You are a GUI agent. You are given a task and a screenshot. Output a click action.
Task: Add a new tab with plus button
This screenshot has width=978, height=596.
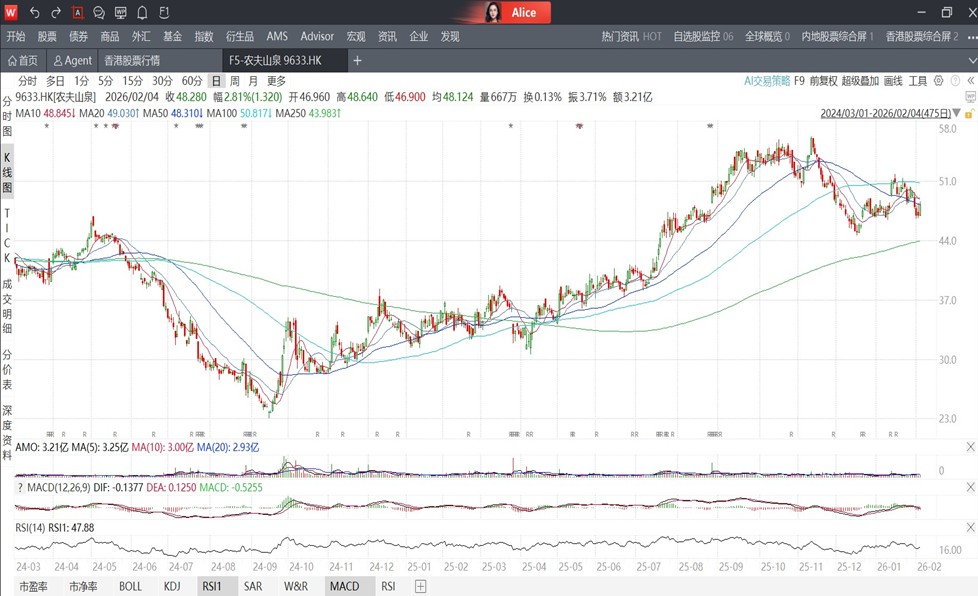[x=357, y=61]
